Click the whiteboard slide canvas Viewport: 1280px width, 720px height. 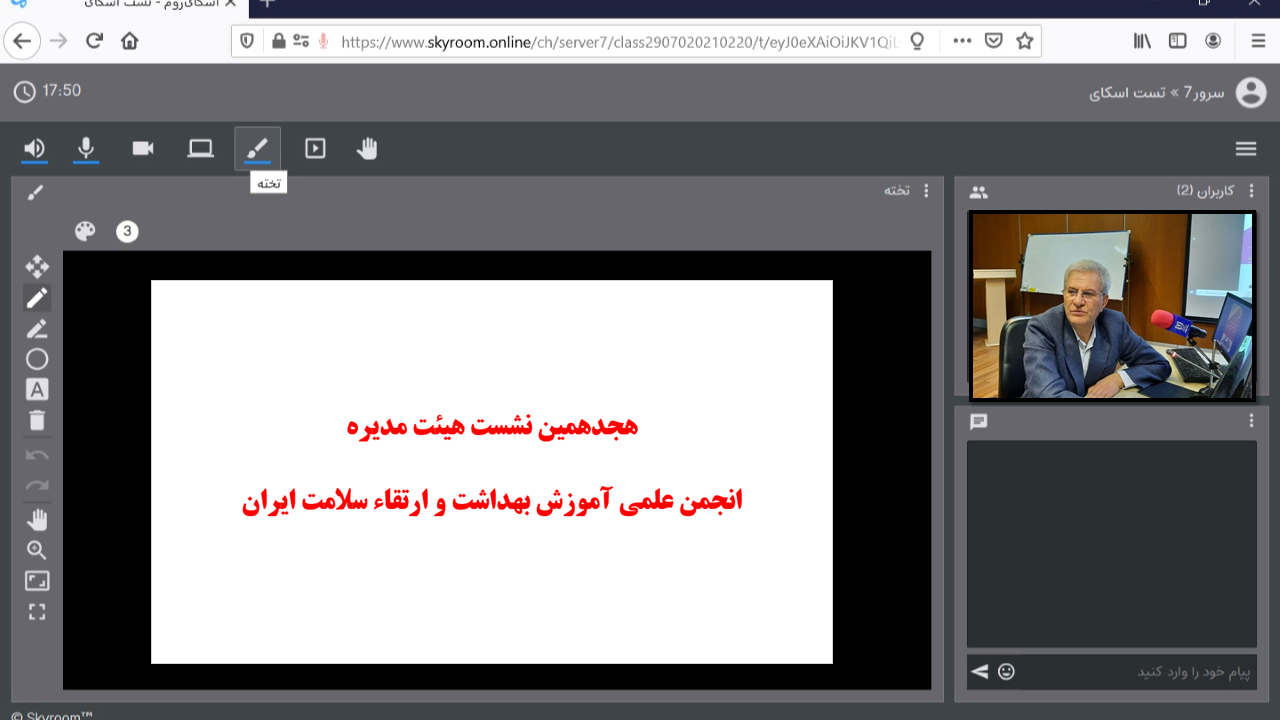(492, 472)
